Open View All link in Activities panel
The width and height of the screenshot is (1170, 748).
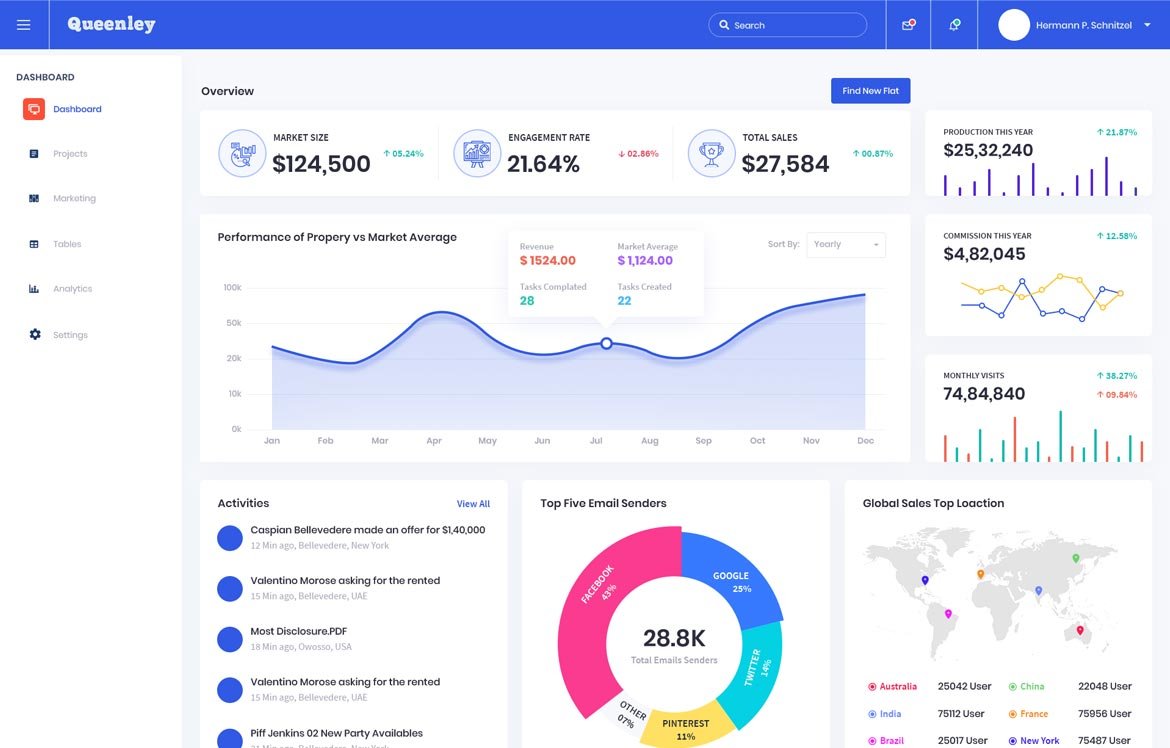473,503
